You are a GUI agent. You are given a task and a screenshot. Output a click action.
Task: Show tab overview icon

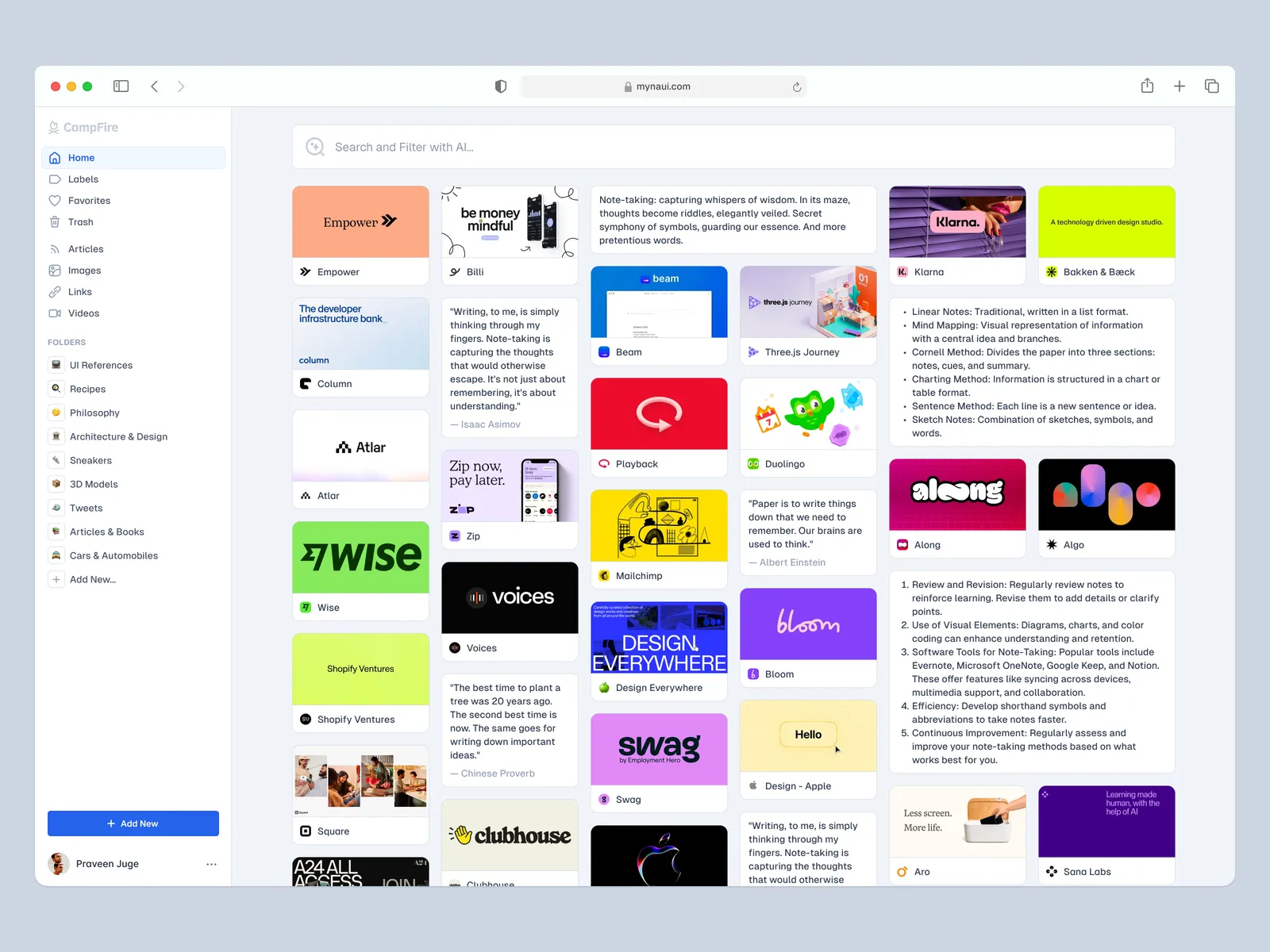tap(1211, 86)
